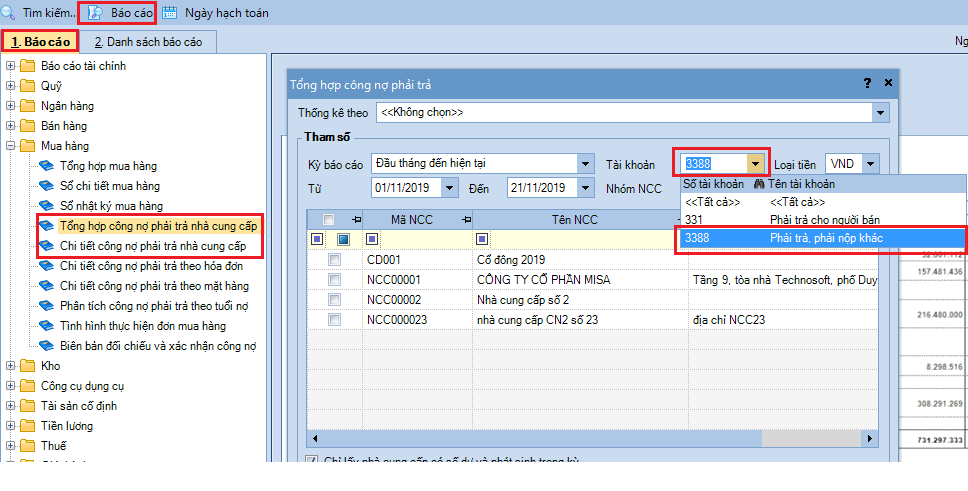Click the binoculars icon beside Tên tài khoản
This screenshot has height=491, width=968.
pyautogui.click(x=758, y=184)
